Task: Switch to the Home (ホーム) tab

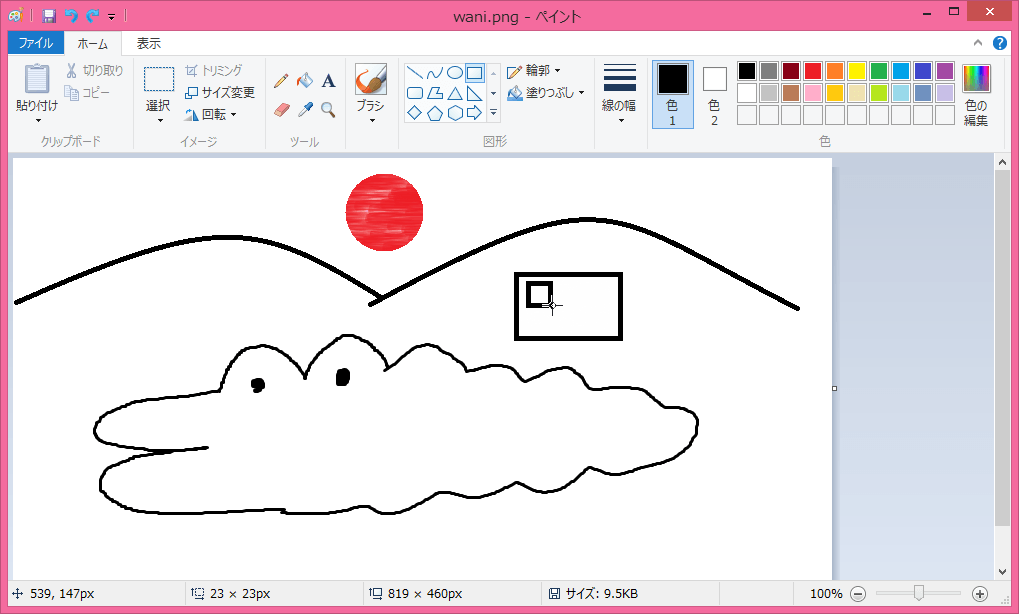Action: [x=92, y=44]
